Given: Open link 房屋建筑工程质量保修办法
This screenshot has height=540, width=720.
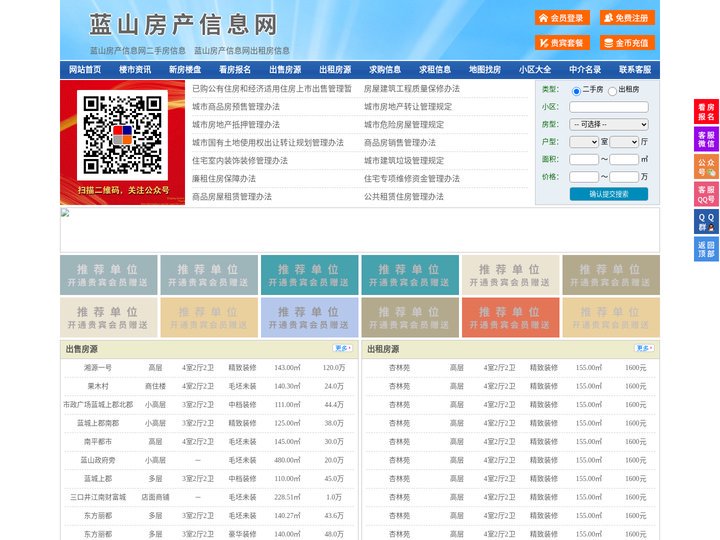Looking at the screenshot, I should pyautogui.click(x=411, y=89).
